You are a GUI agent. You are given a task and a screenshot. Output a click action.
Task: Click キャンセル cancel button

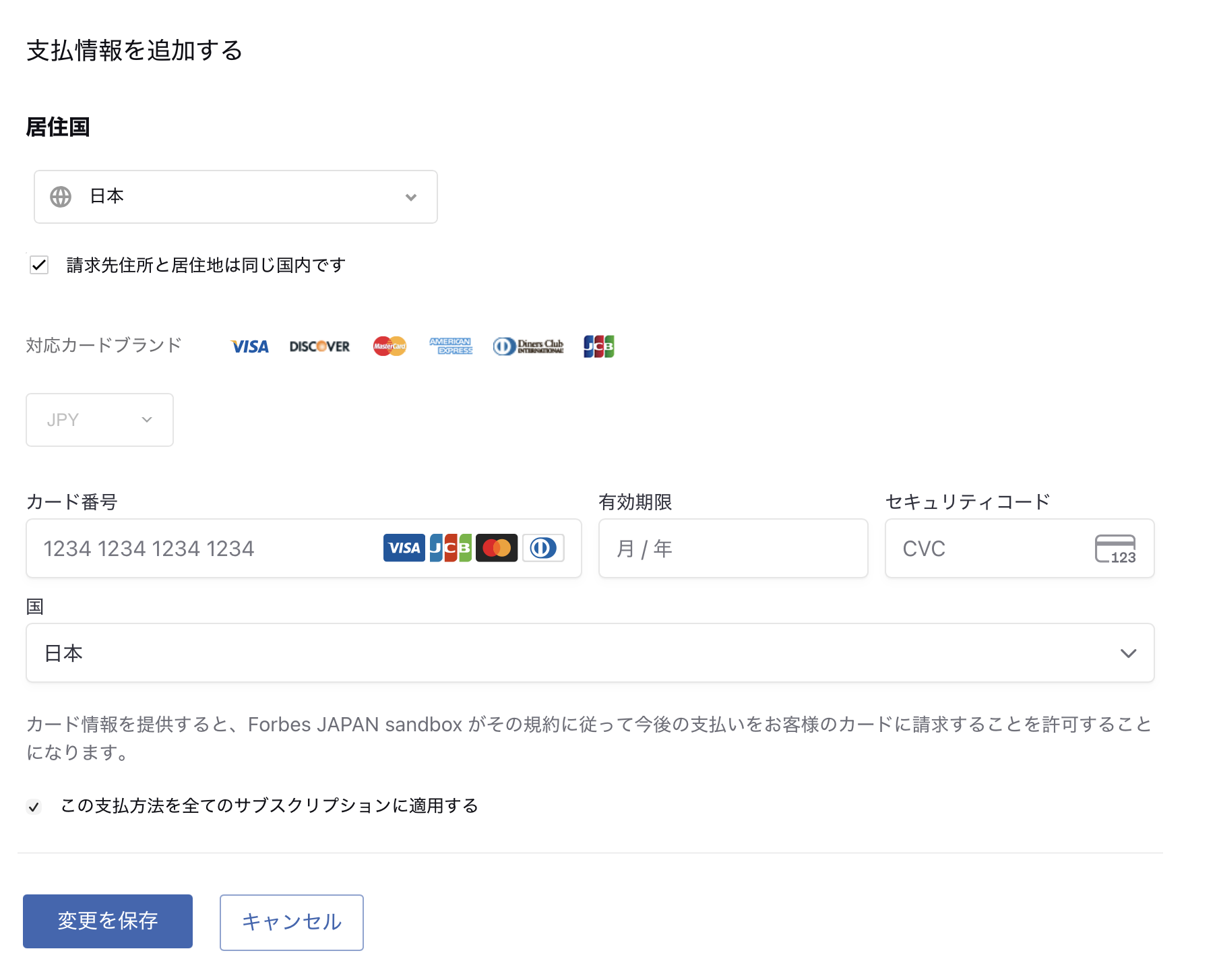(x=292, y=923)
